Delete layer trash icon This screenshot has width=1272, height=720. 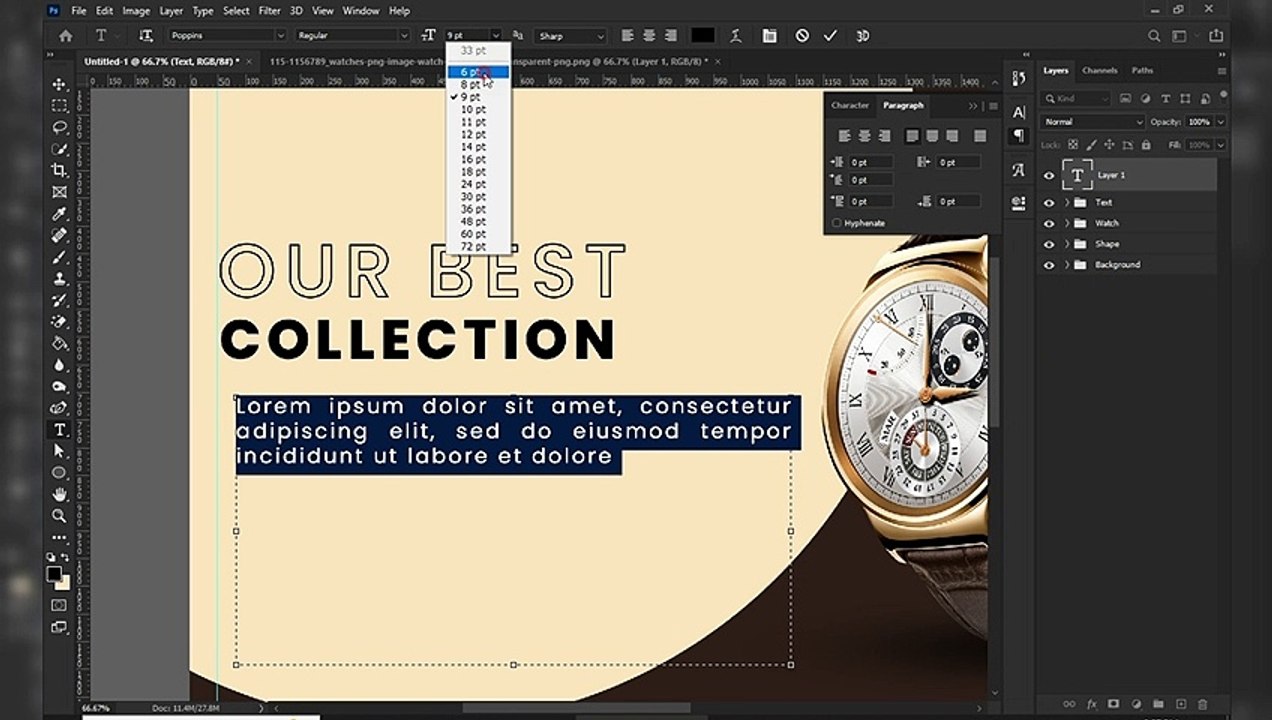(x=1203, y=704)
